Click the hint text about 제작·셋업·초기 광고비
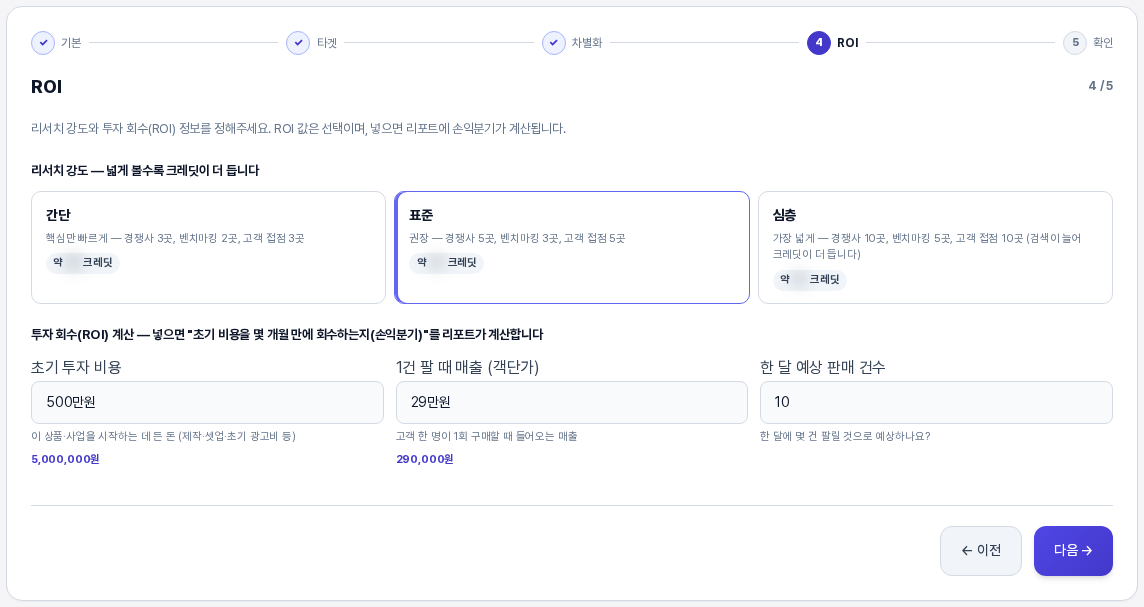The image size is (1144, 607). pos(163,436)
